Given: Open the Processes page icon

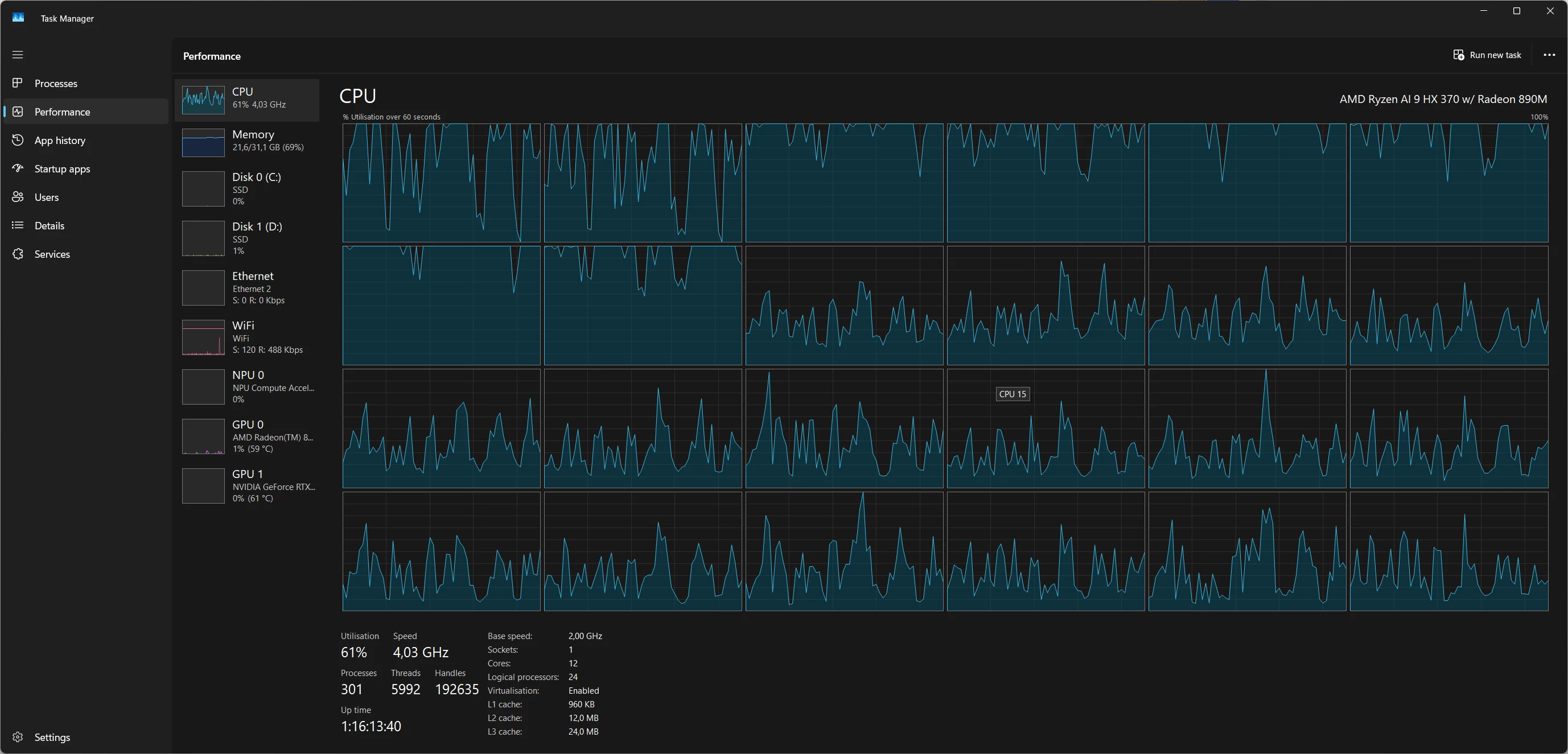Looking at the screenshot, I should (x=18, y=83).
